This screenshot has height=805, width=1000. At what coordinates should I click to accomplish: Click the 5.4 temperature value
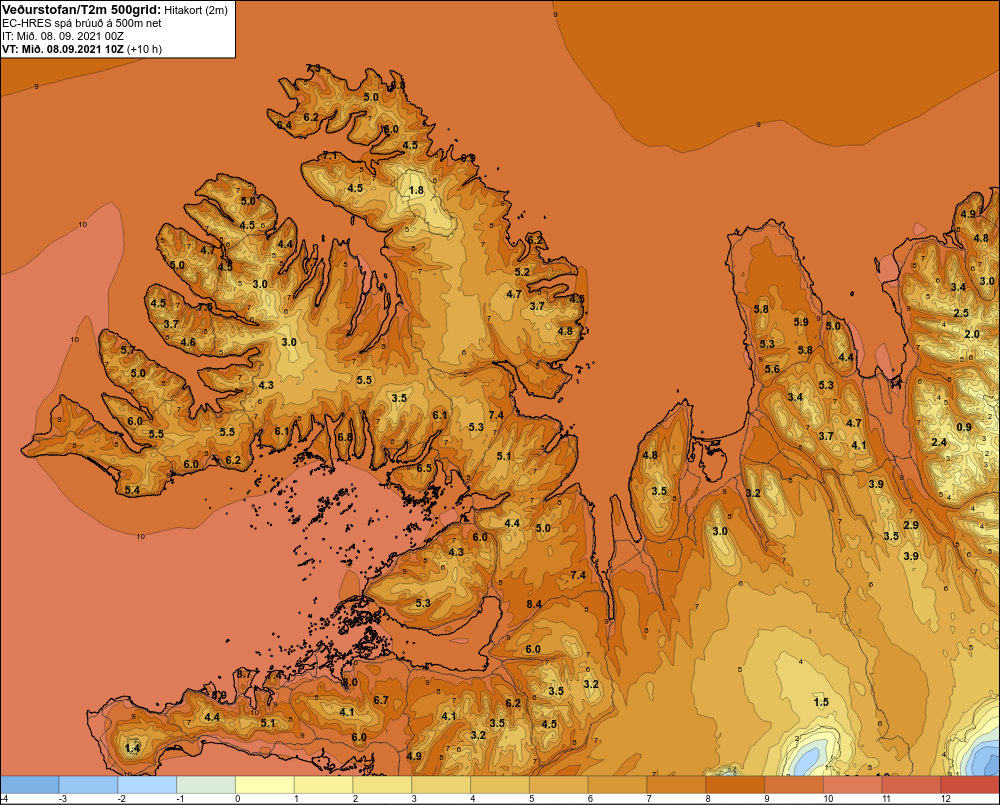132,490
